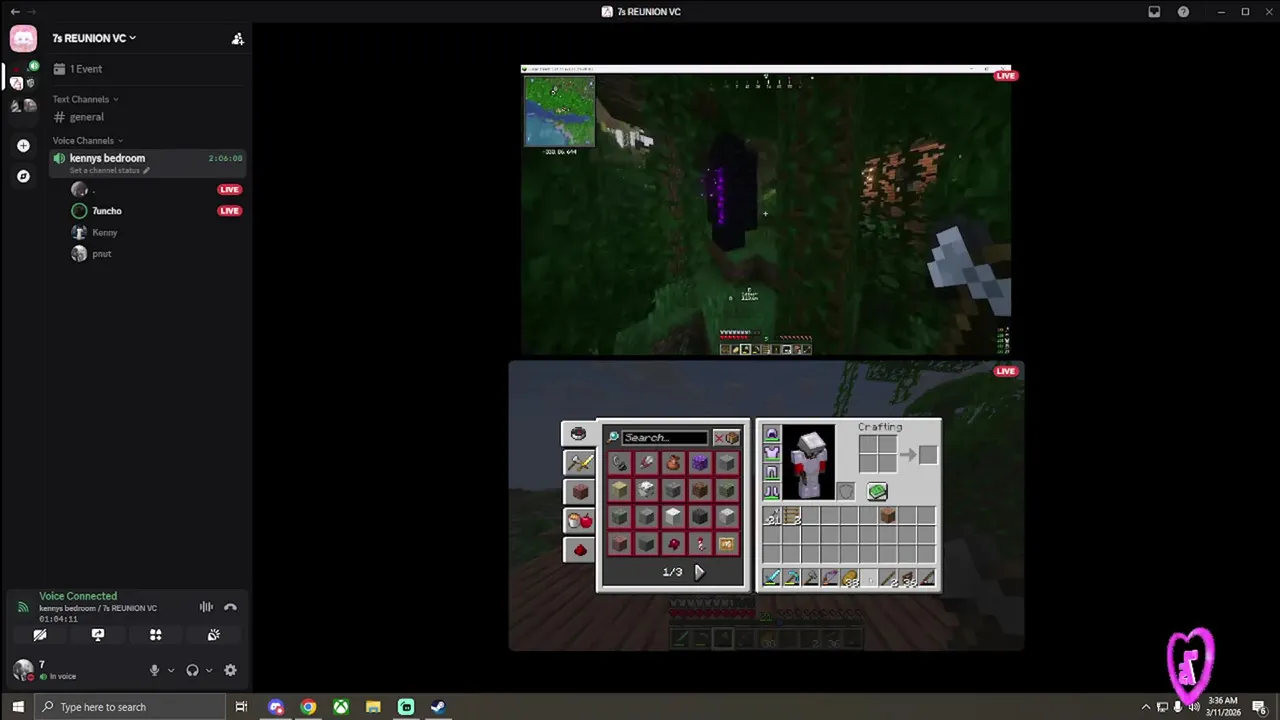Disconnect from voice with the phone icon
The width and height of the screenshot is (1280, 720).
(230, 607)
